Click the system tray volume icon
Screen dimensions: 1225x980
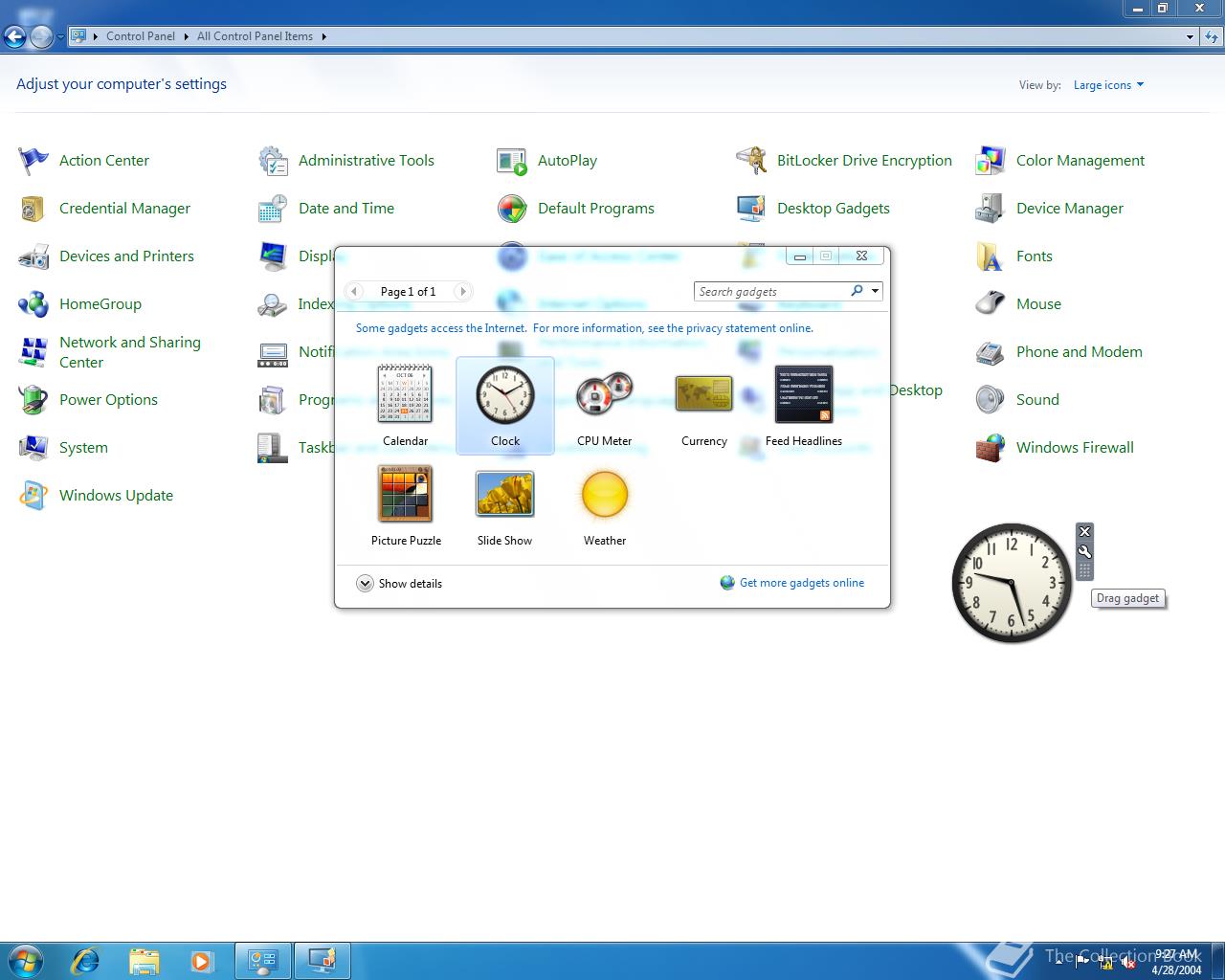(1128, 963)
